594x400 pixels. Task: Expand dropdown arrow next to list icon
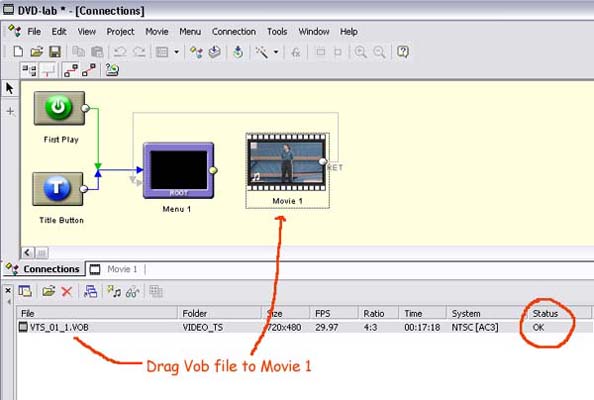[x=177, y=52]
